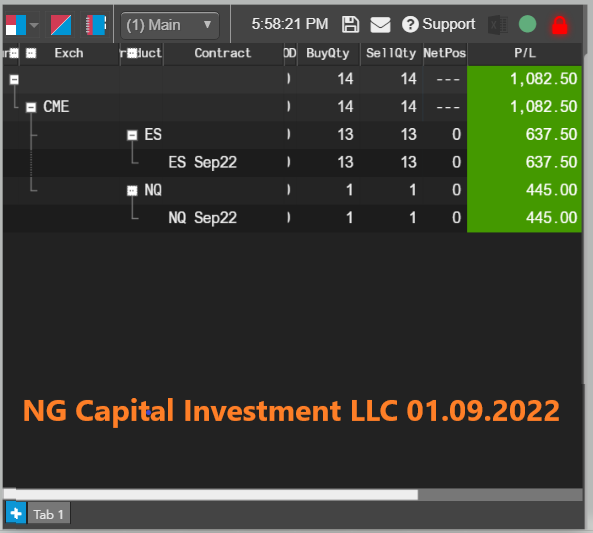This screenshot has height=533, width=593.
Task: Click the grip icon in Exch header
Action: coord(31,54)
